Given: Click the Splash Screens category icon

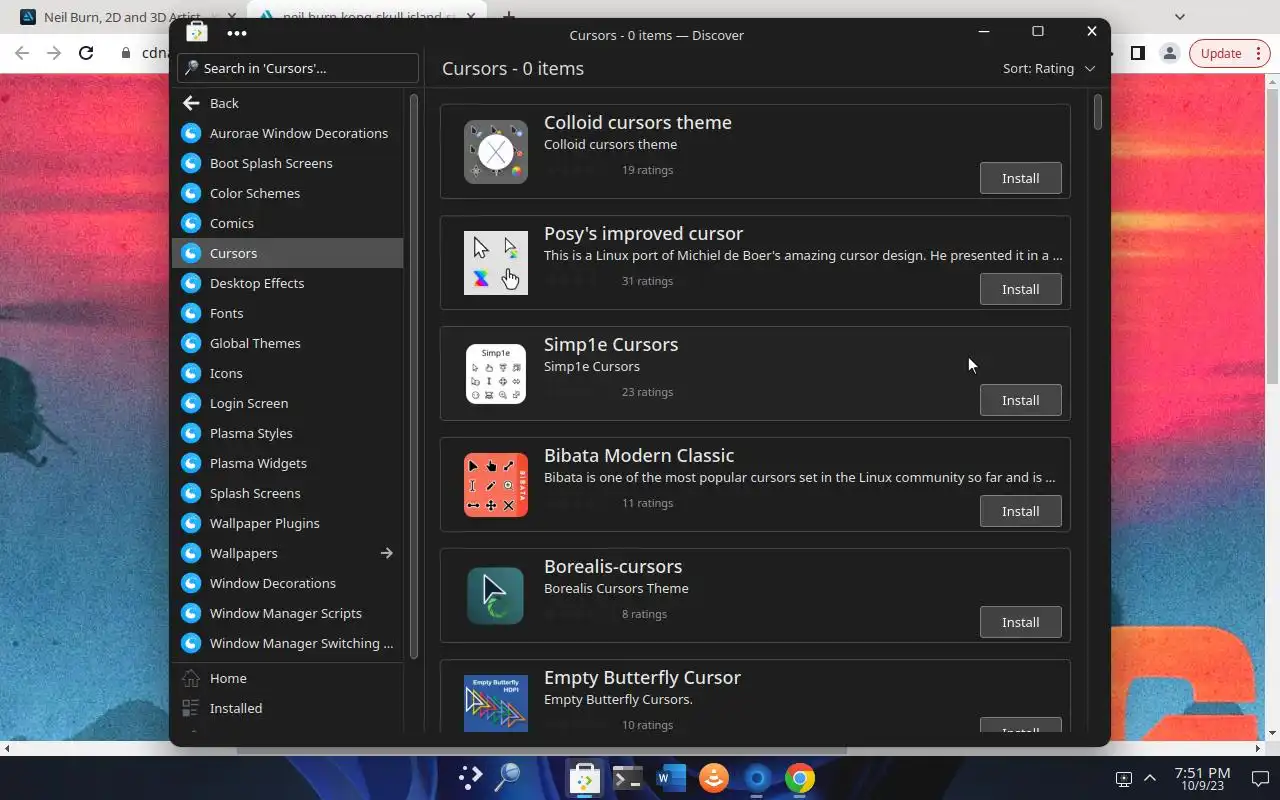Looking at the screenshot, I should click(x=191, y=493).
